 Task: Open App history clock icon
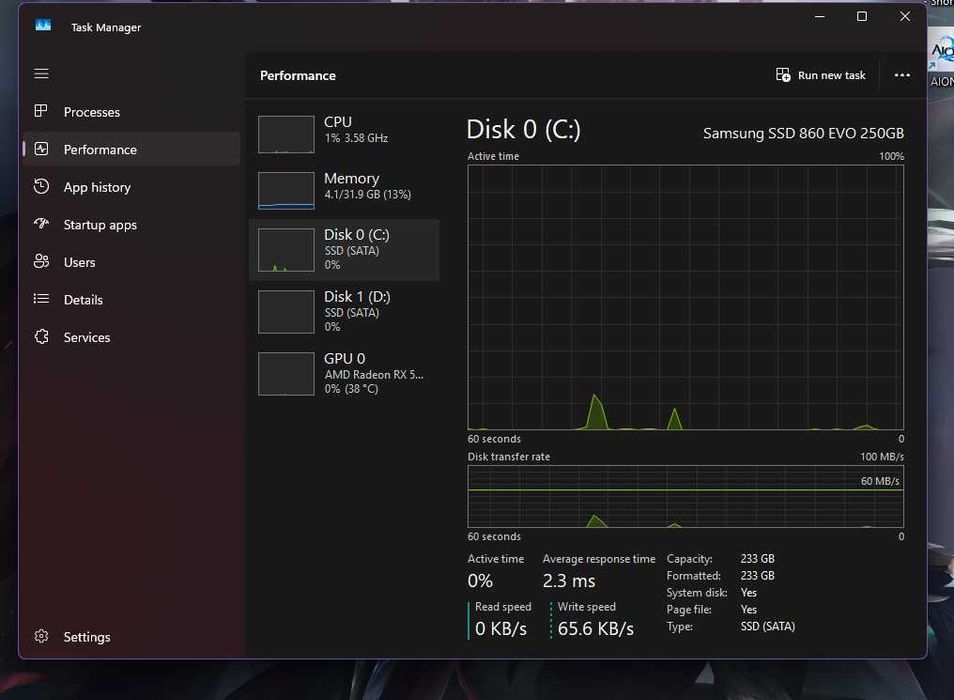[41, 187]
